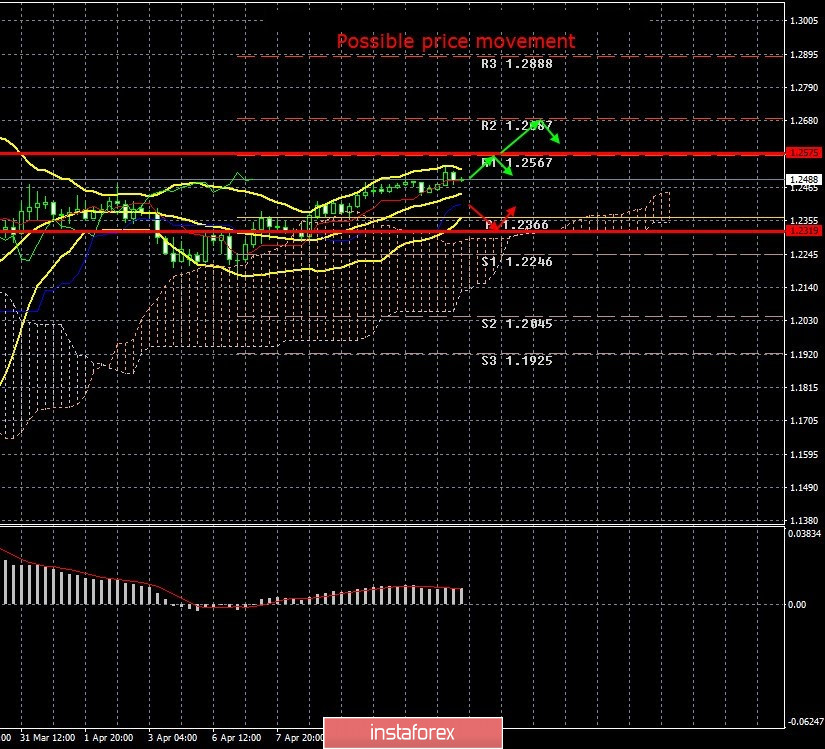
Task: Select the R1 1.2567 pivot label
Action: pos(517,163)
